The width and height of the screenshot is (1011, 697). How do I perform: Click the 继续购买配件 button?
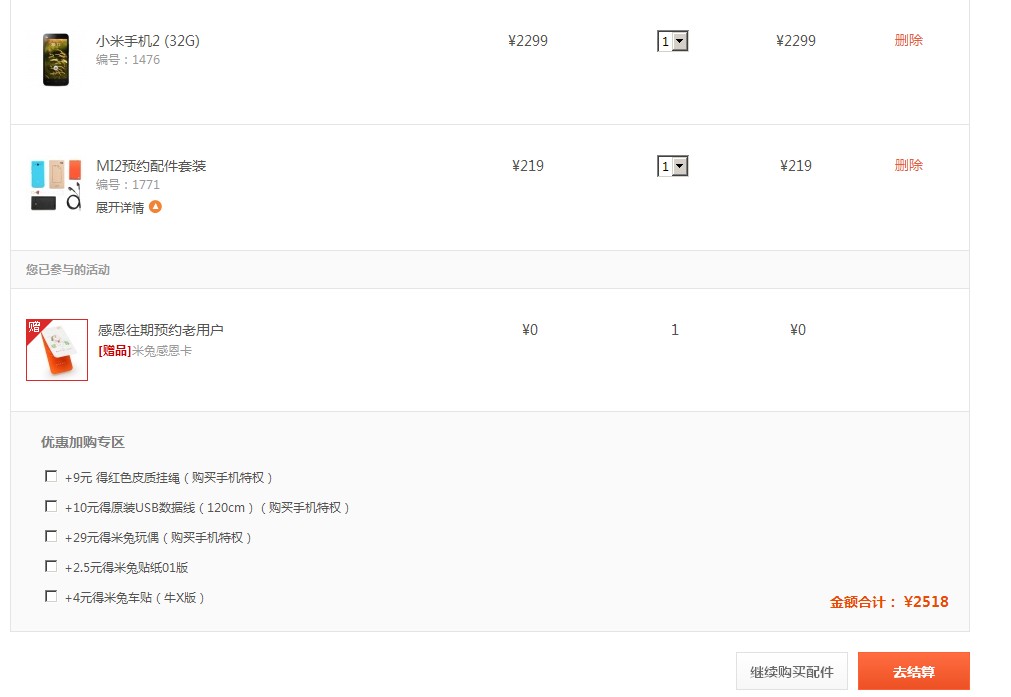(792, 672)
